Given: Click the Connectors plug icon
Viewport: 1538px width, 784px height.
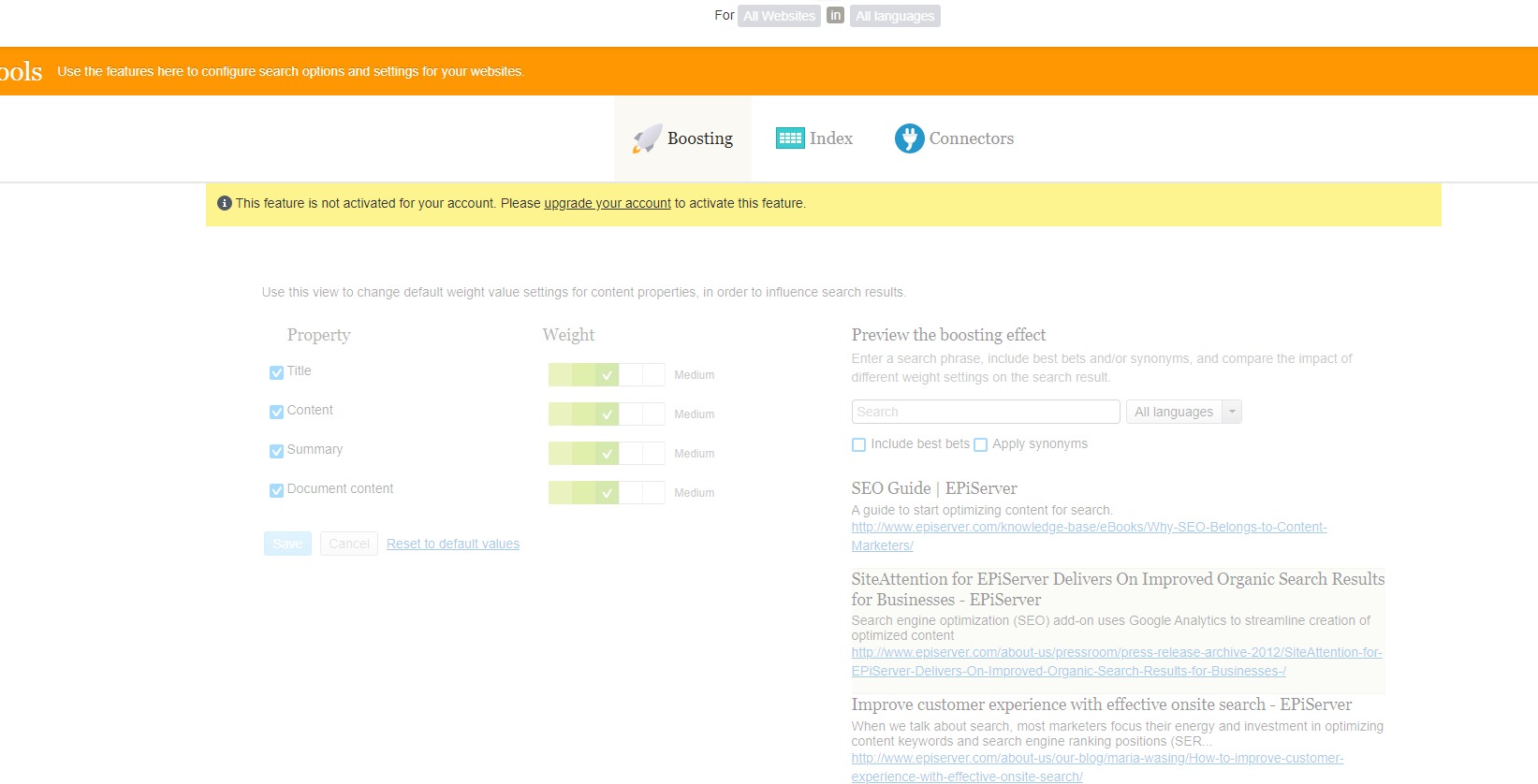Looking at the screenshot, I should pyautogui.click(x=909, y=138).
